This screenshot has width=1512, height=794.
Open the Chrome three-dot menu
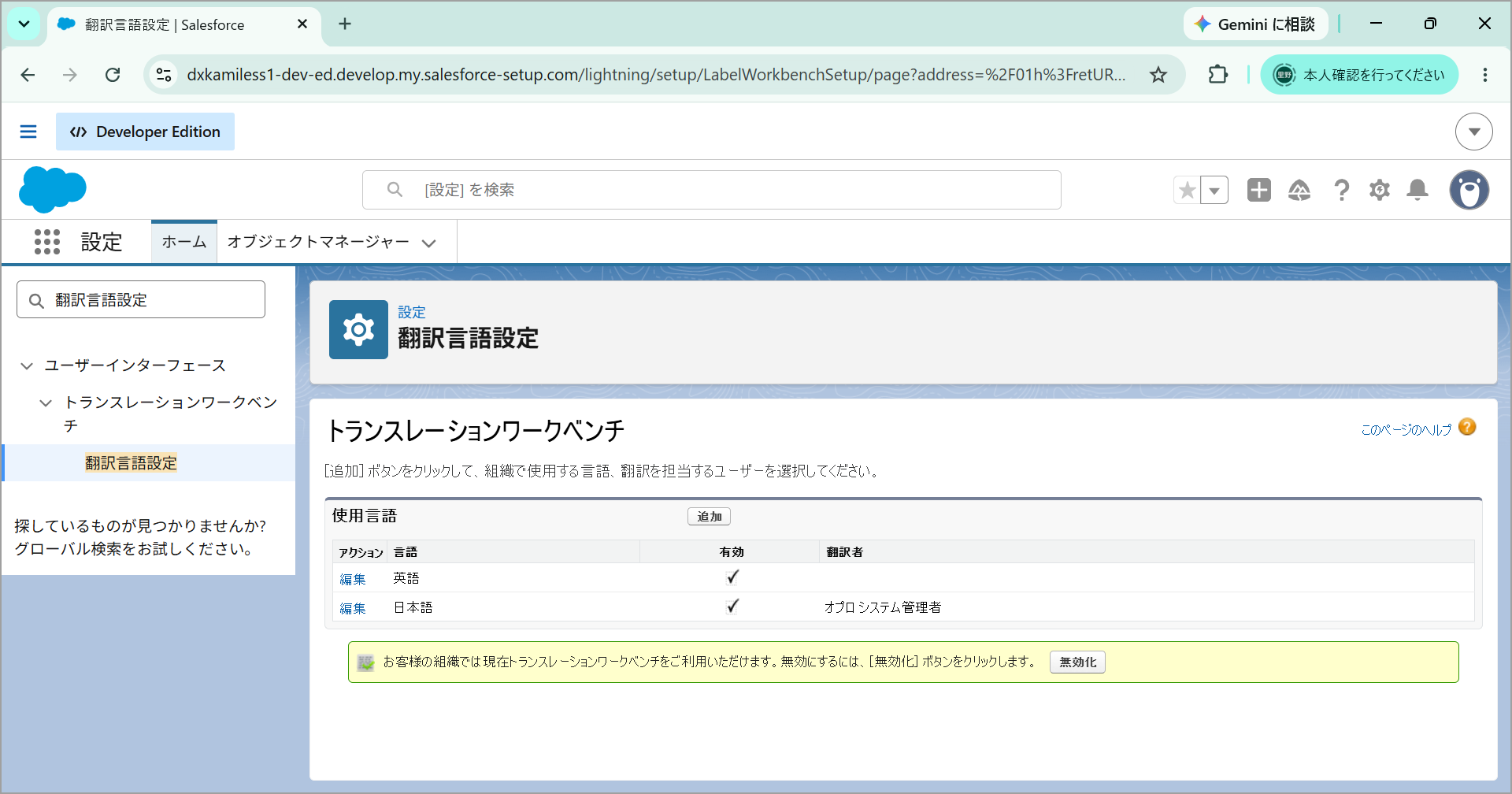coord(1485,75)
